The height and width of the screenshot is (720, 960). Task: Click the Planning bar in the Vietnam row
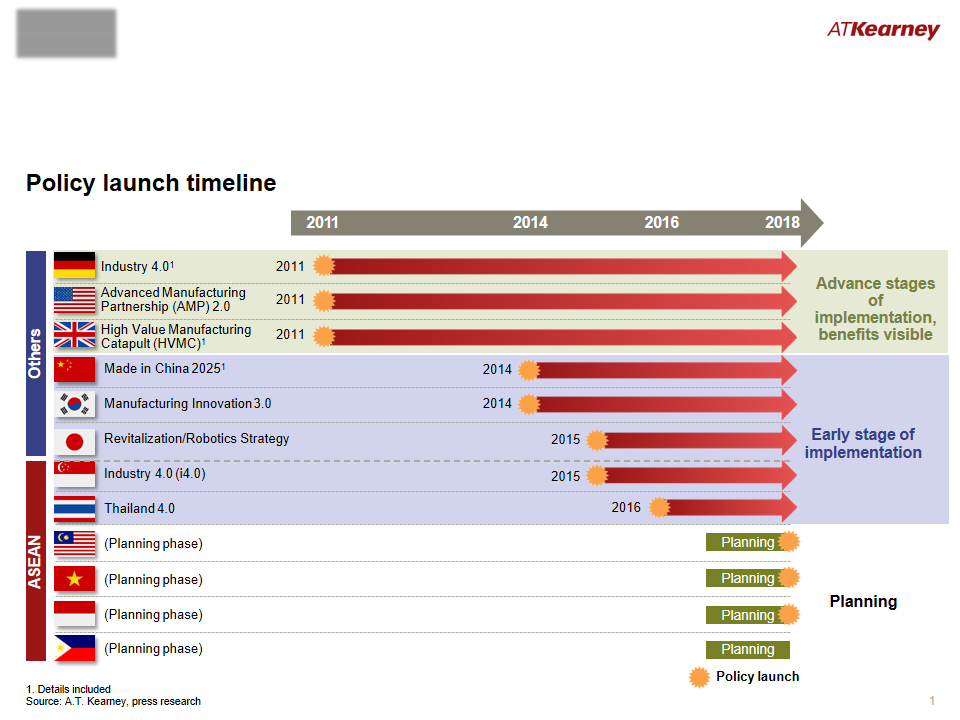pyautogui.click(x=748, y=578)
